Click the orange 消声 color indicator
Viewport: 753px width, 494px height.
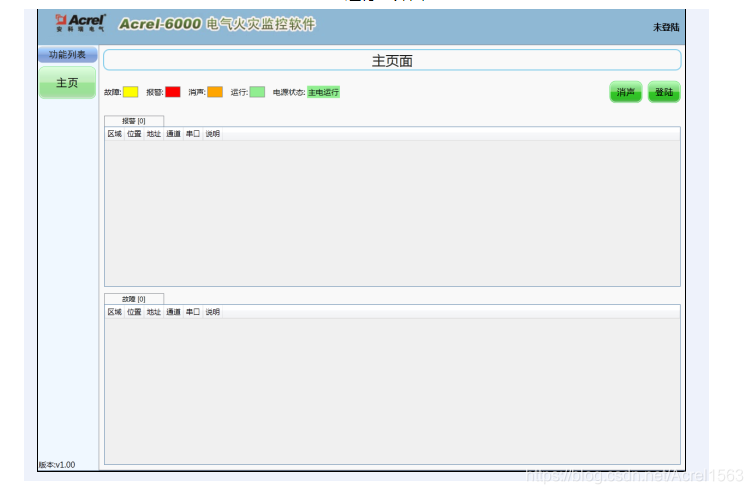coord(215,92)
